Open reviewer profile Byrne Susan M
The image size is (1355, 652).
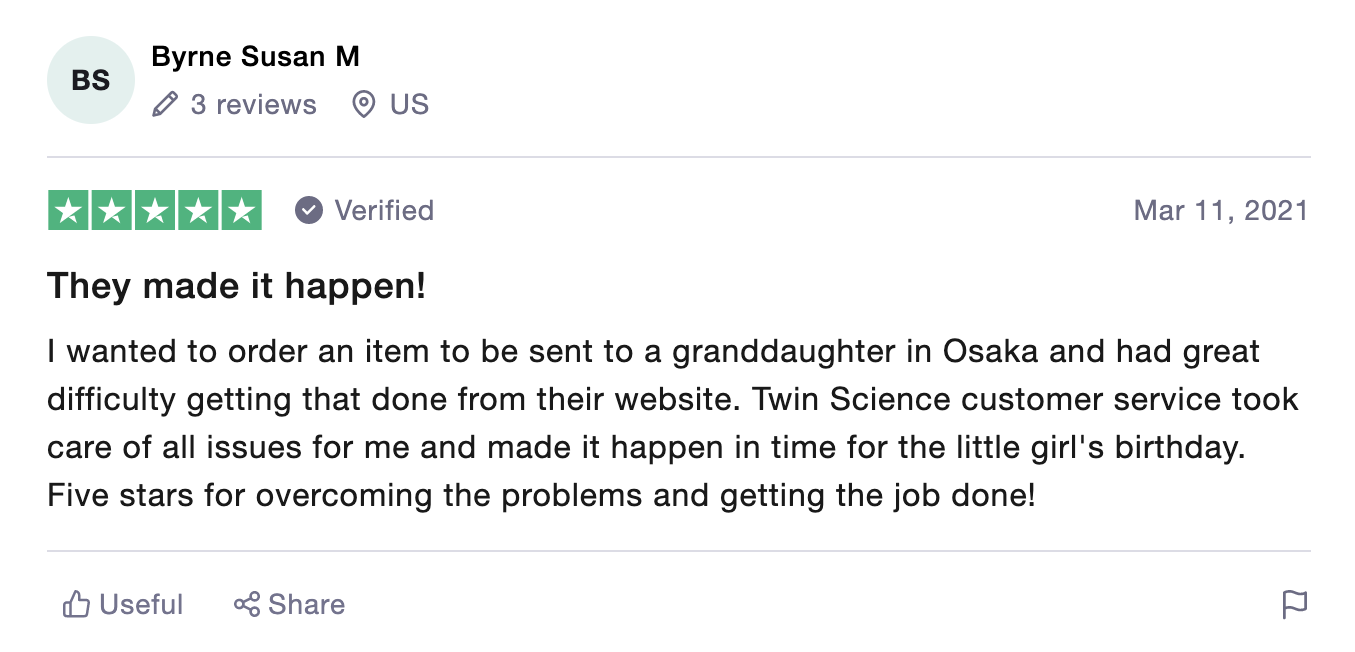click(x=255, y=57)
